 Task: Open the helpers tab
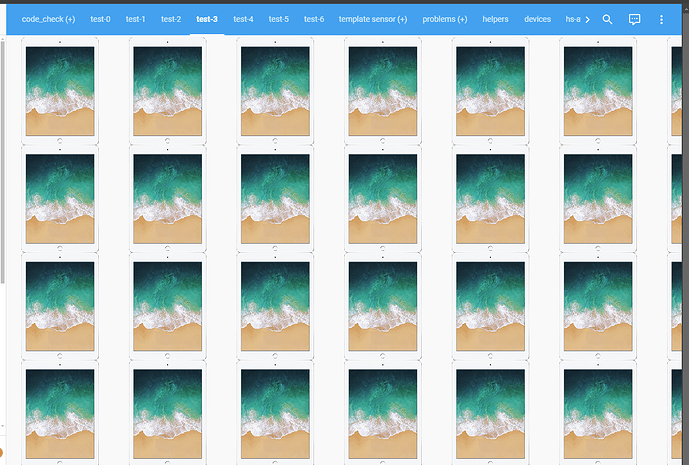[495, 19]
